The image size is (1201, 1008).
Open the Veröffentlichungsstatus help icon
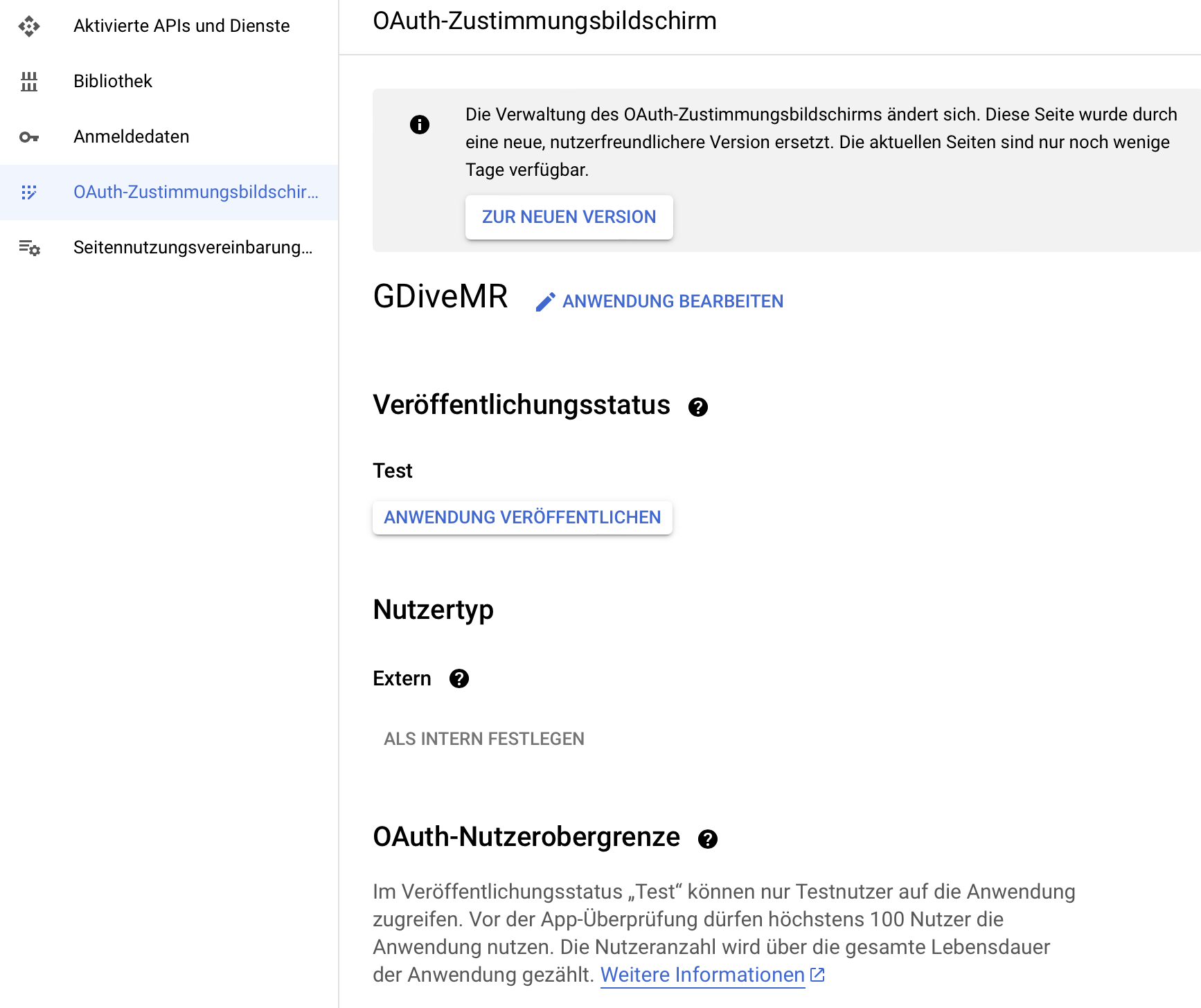click(698, 407)
